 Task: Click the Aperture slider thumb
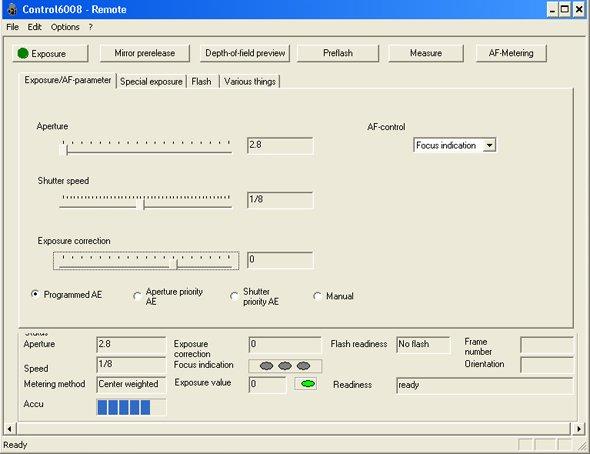pyautogui.click(x=64, y=150)
